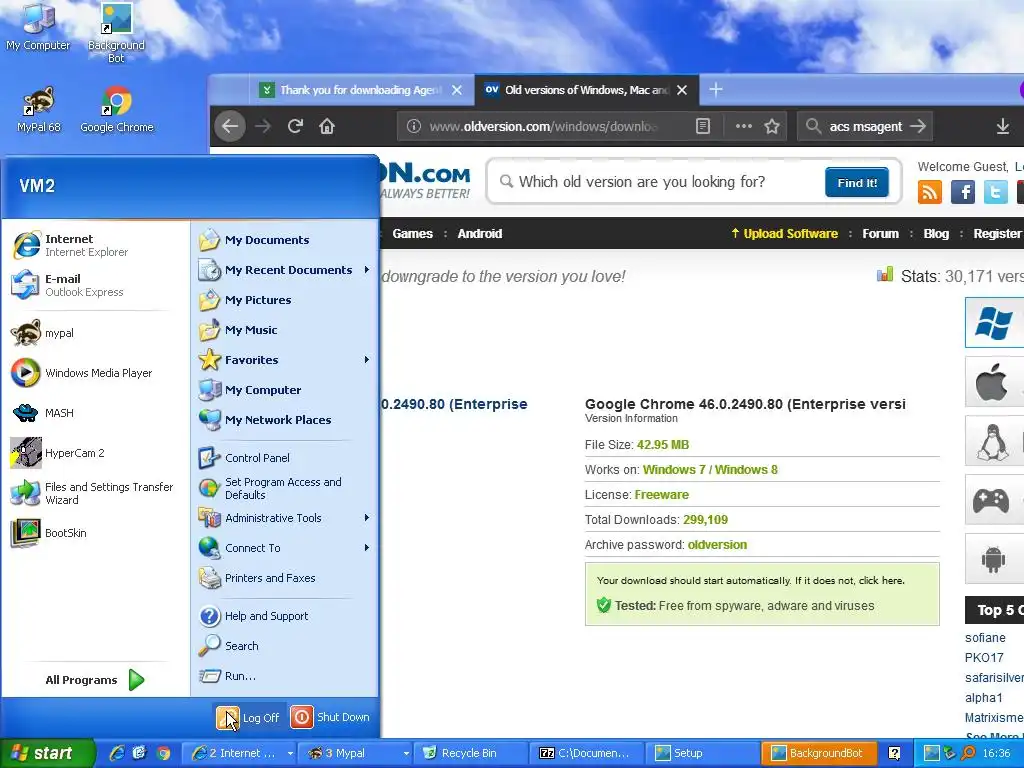
Task: Open My Music folder
Action: (x=285, y=330)
